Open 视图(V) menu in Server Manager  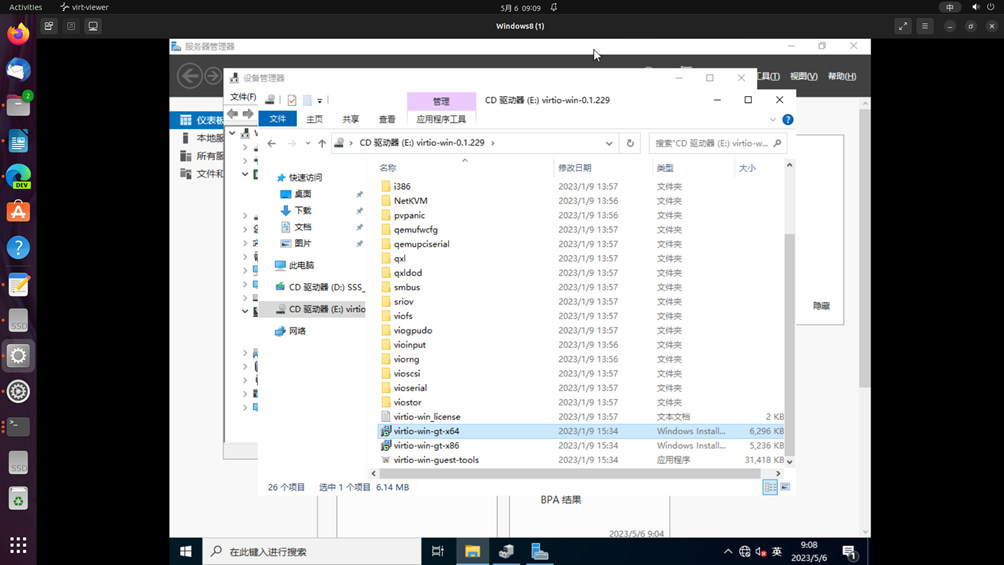[804, 76]
